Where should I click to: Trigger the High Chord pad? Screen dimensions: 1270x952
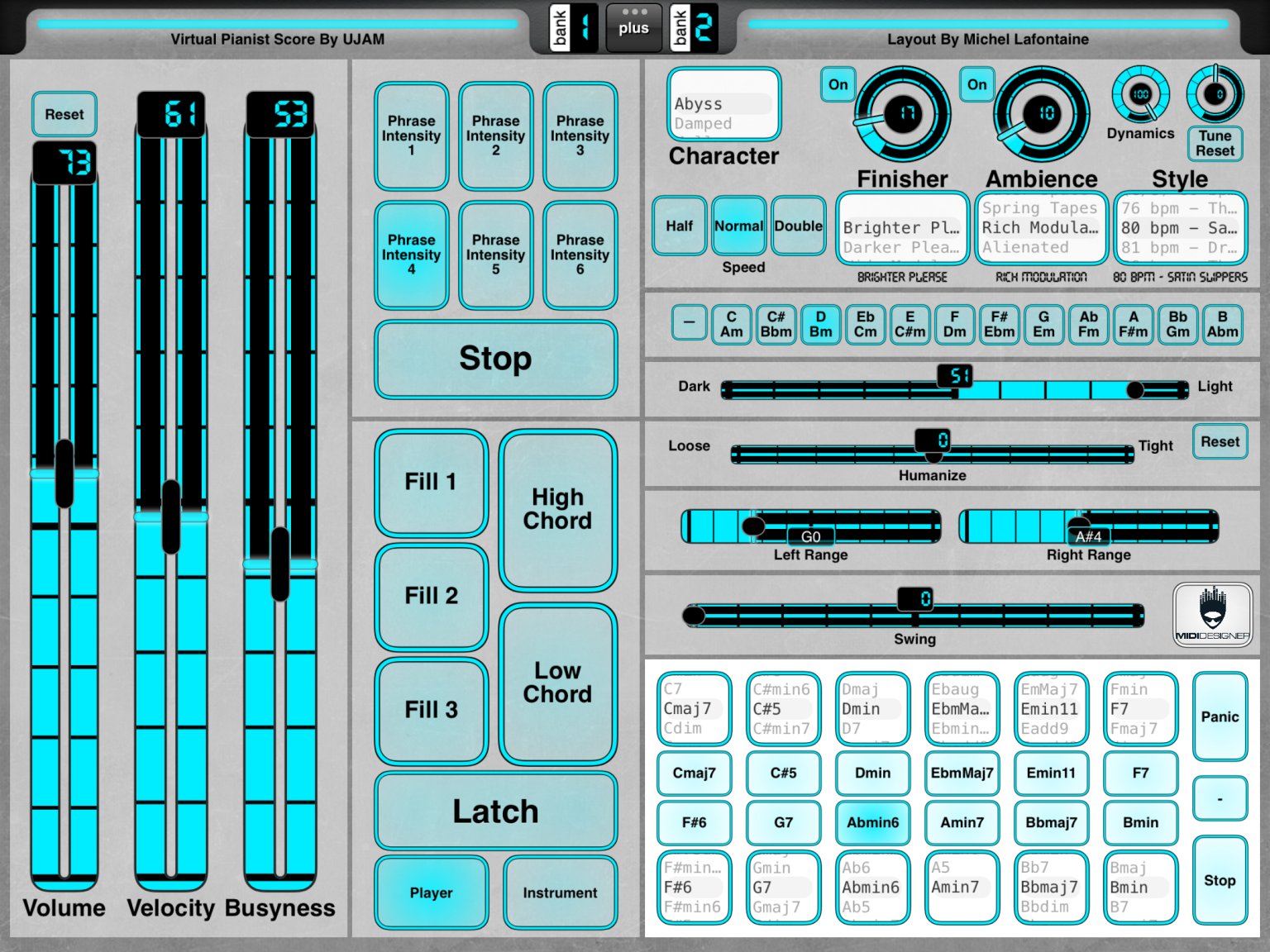tap(558, 510)
